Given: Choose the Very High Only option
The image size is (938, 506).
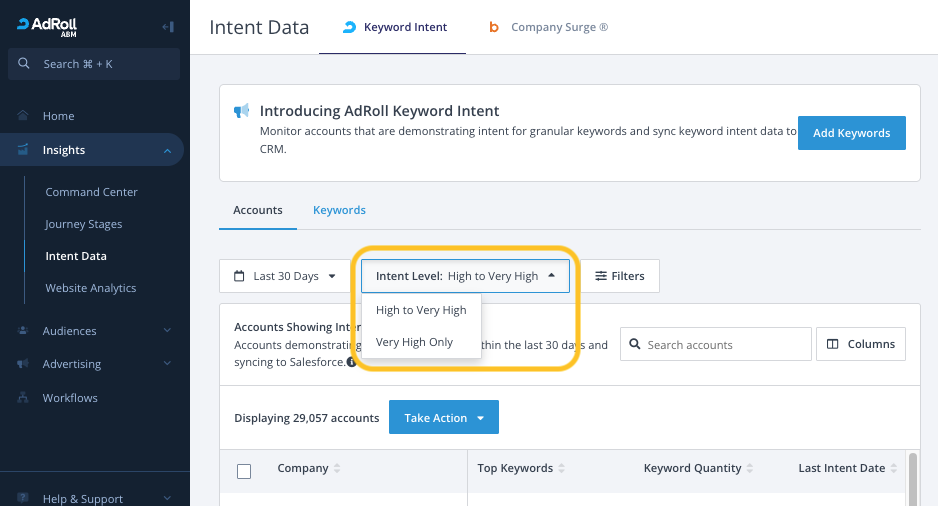Looking at the screenshot, I should [414, 342].
